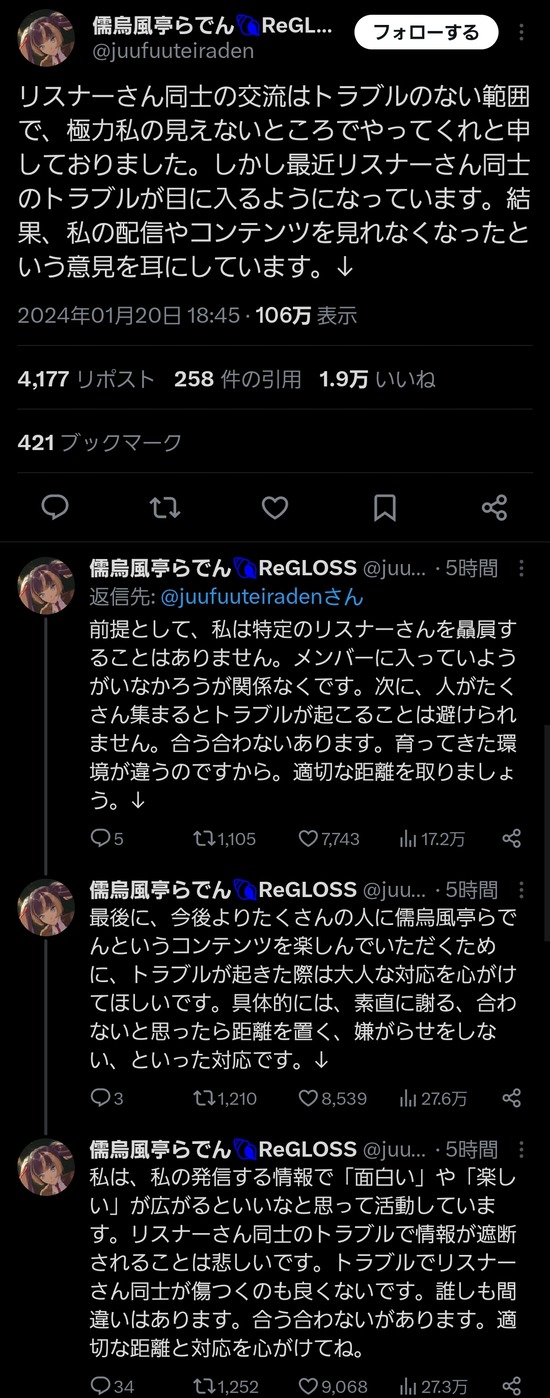Share the main tweet via share icon

[x=494, y=507]
